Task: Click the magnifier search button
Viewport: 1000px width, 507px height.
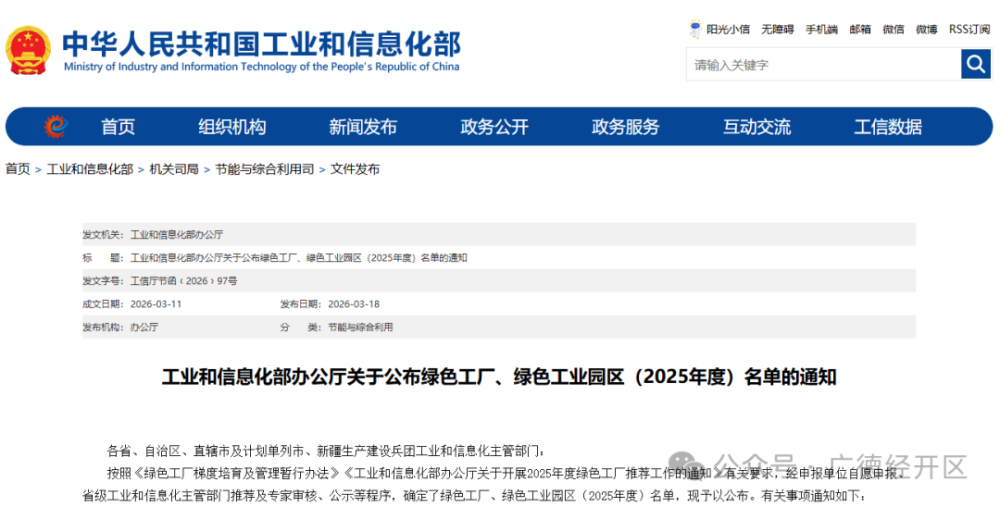Action: pyautogui.click(x=975, y=64)
